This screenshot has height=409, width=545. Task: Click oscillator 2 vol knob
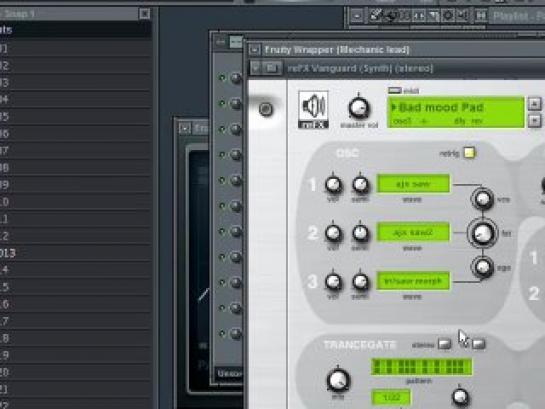point(333,233)
